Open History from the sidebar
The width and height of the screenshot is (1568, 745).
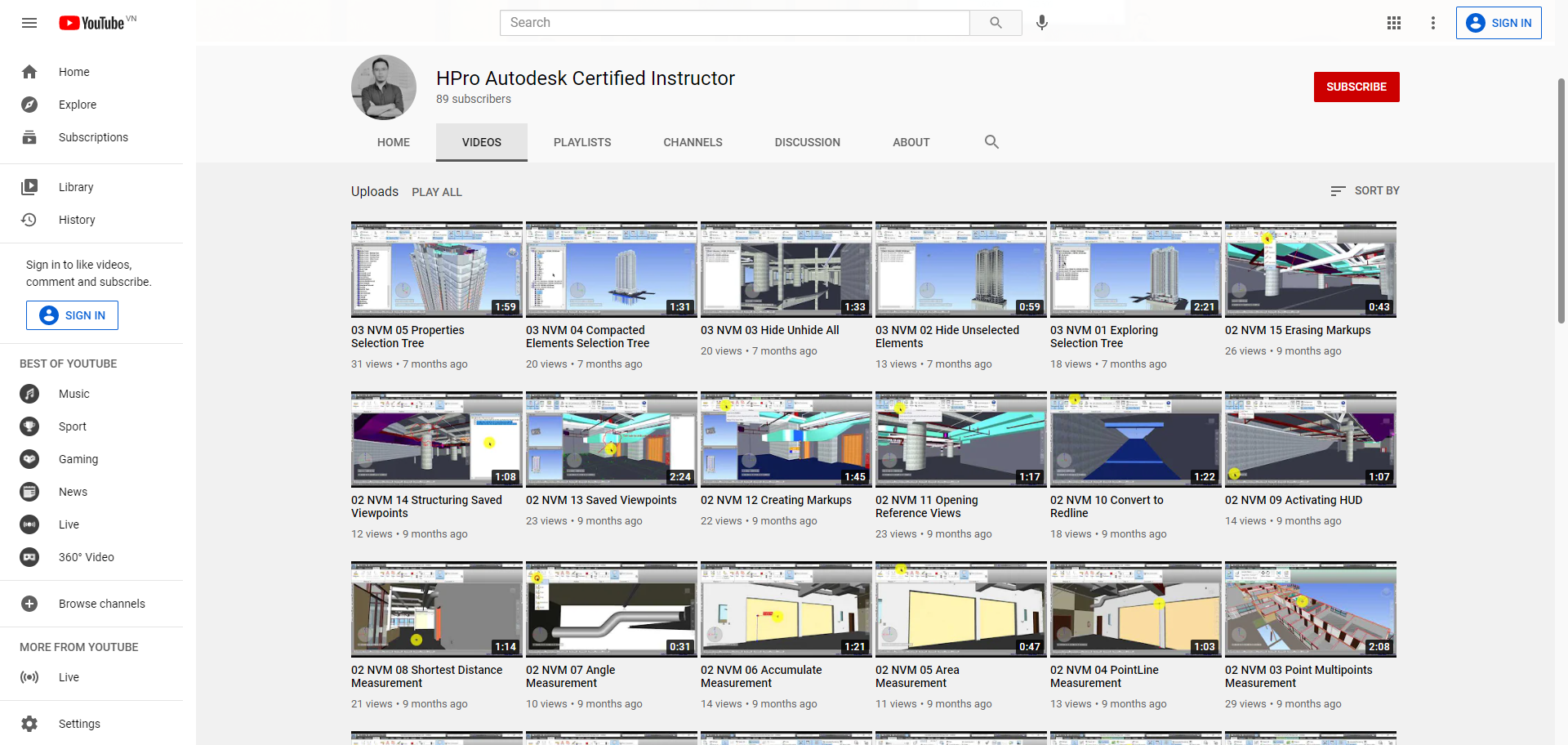[77, 220]
